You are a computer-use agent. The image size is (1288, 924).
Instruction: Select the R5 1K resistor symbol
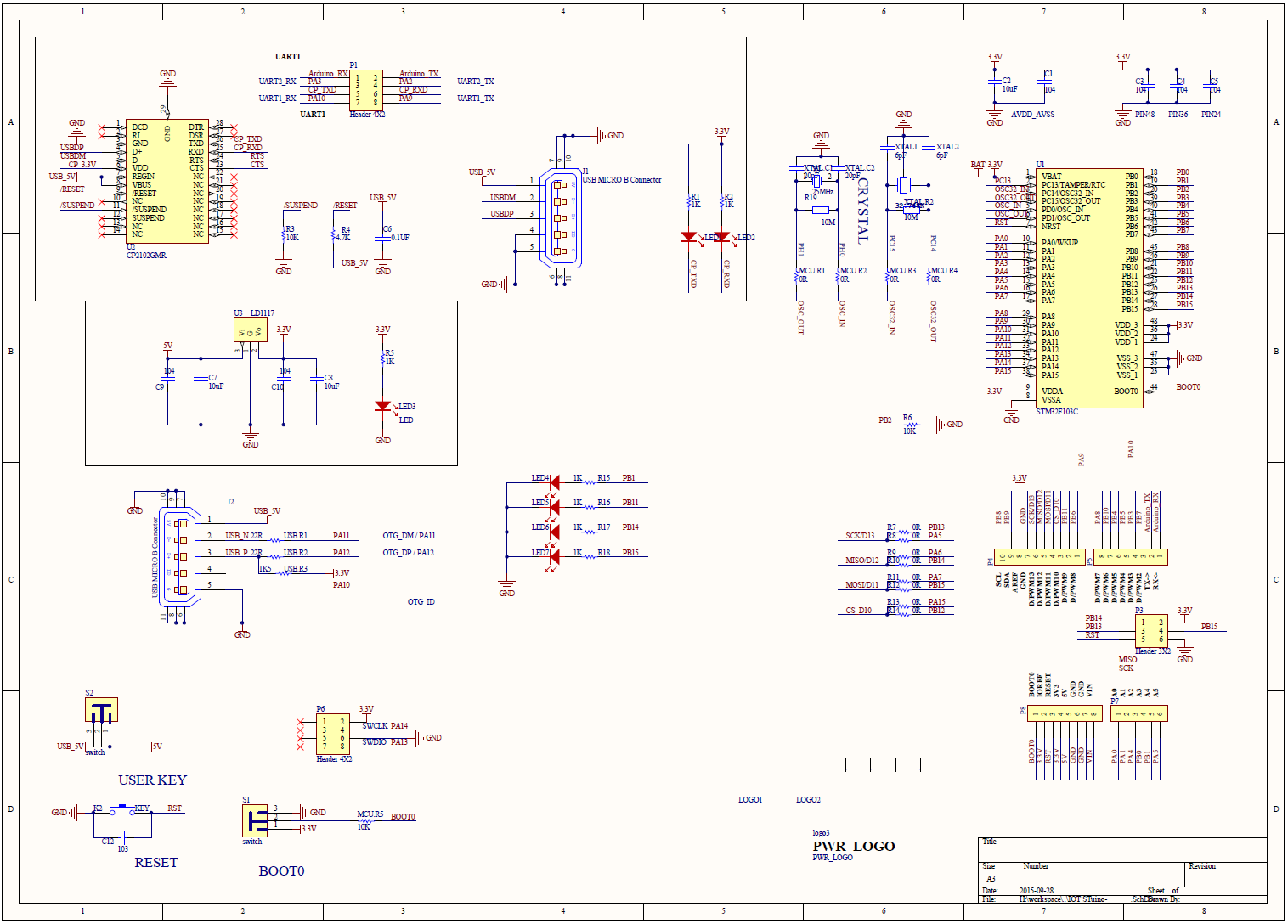tap(383, 360)
